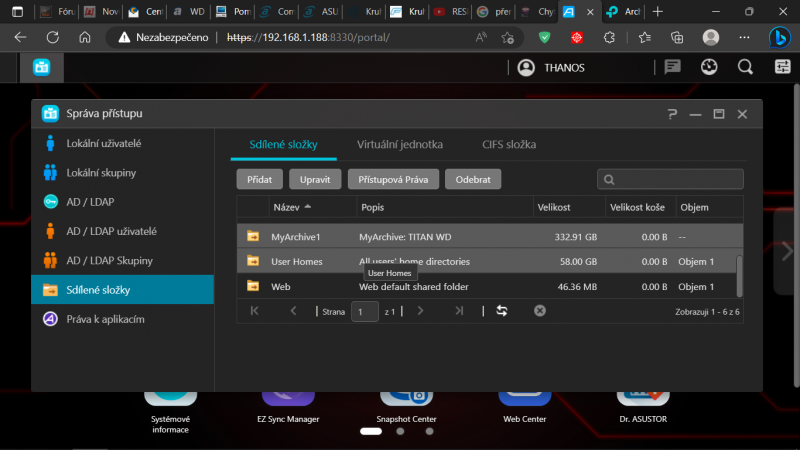This screenshot has height=450, width=800.
Task: Open the help question mark icon
Action: tap(672, 114)
